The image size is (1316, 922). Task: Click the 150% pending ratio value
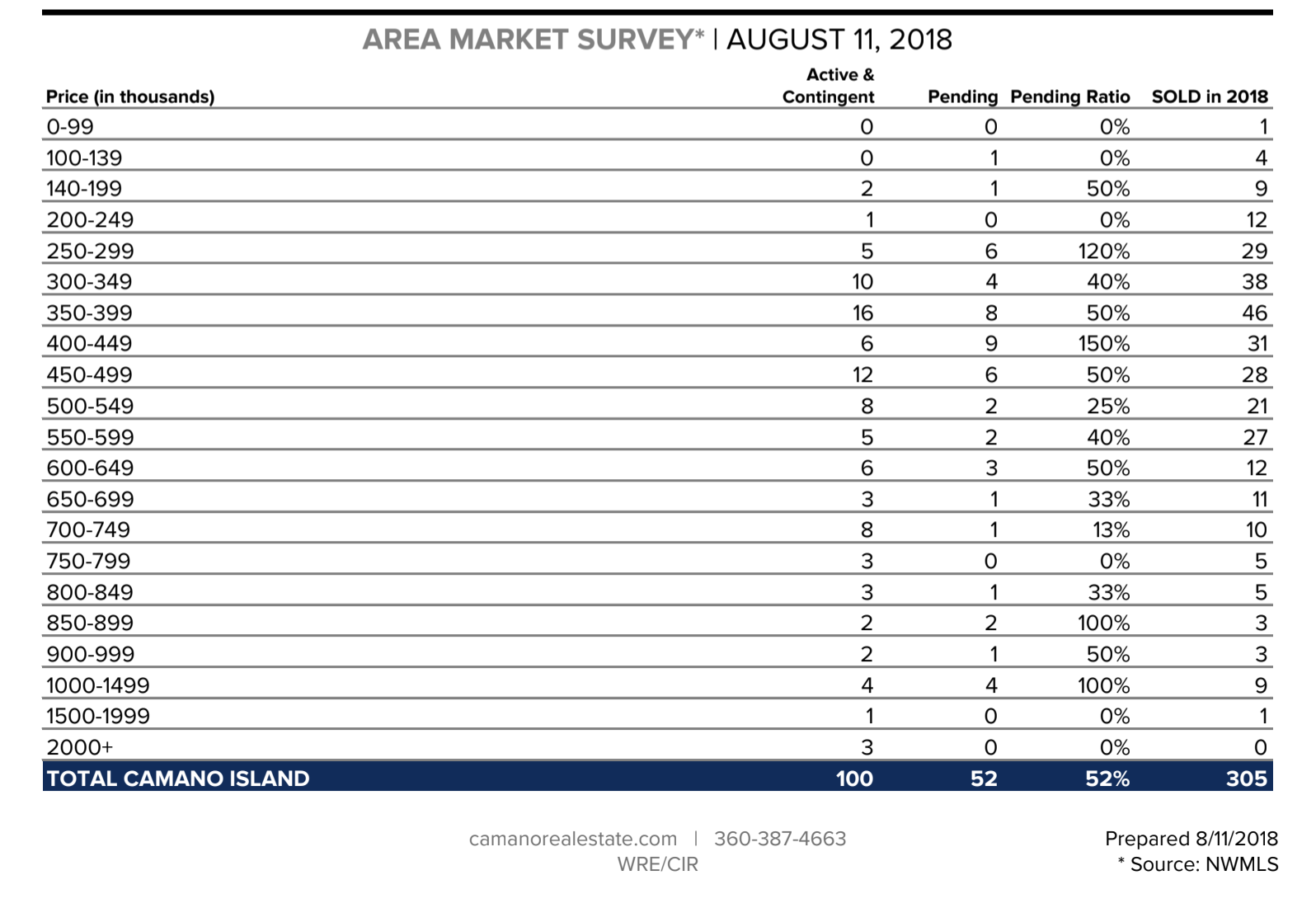pyautogui.click(x=1103, y=344)
